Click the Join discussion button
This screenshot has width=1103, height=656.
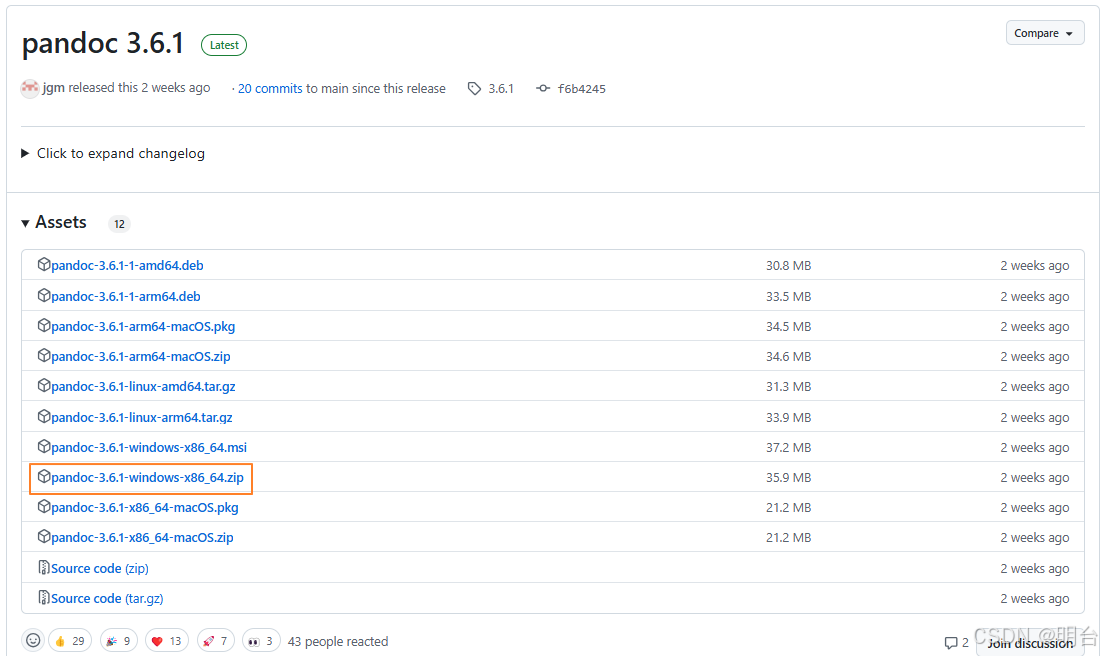point(1030,643)
